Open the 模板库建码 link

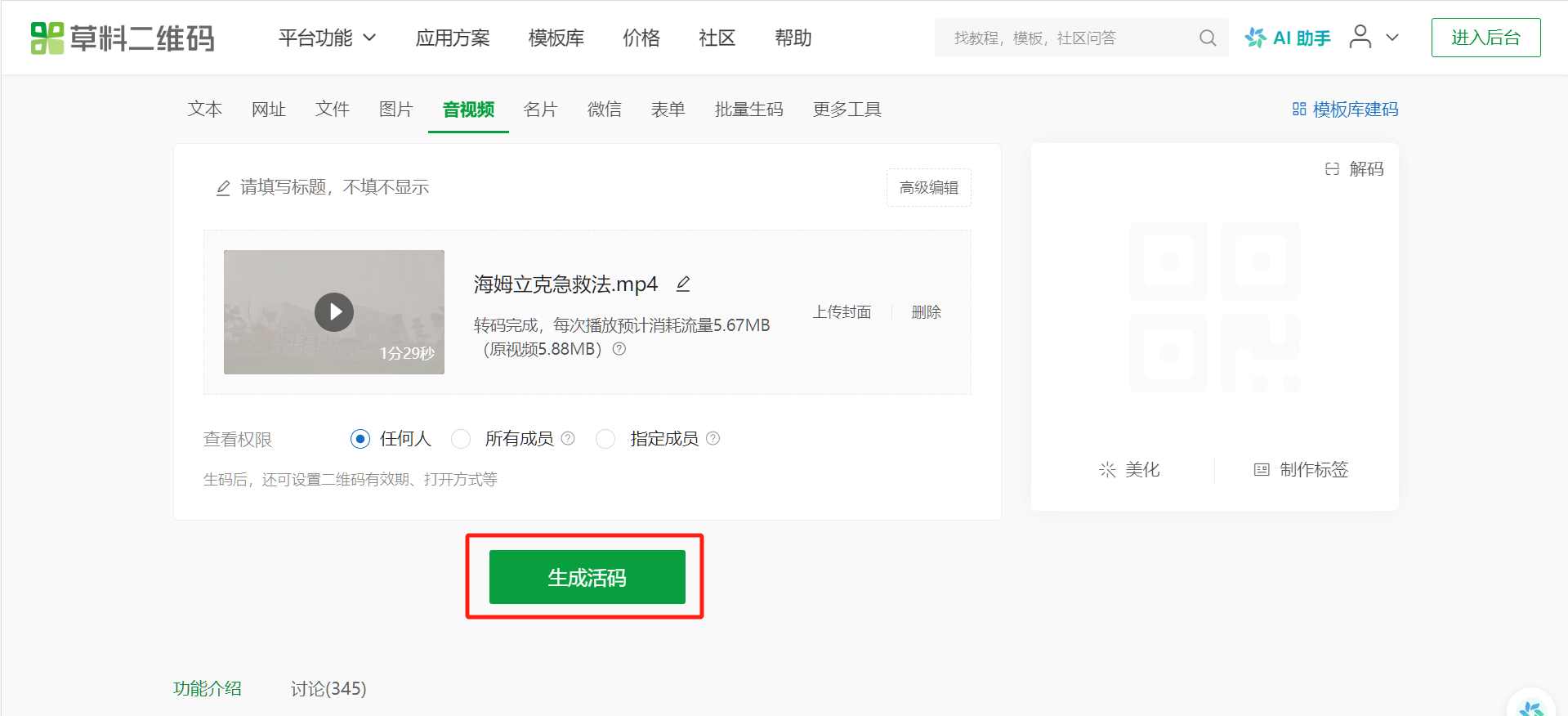click(x=1345, y=109)
